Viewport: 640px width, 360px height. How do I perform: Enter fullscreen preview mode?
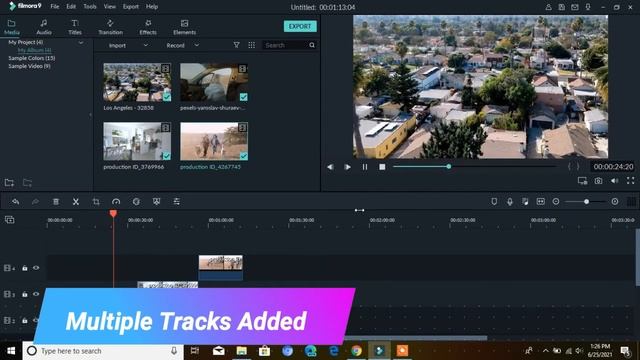click(x=631, y=180)
